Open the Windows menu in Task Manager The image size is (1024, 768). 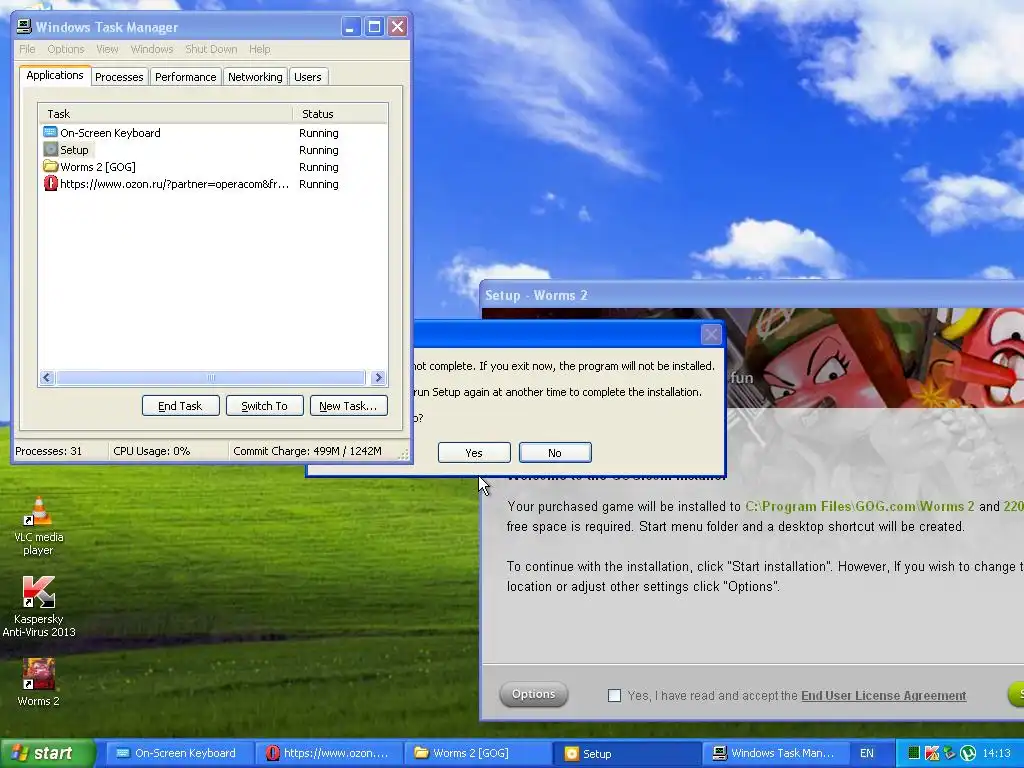click(152, 49)
